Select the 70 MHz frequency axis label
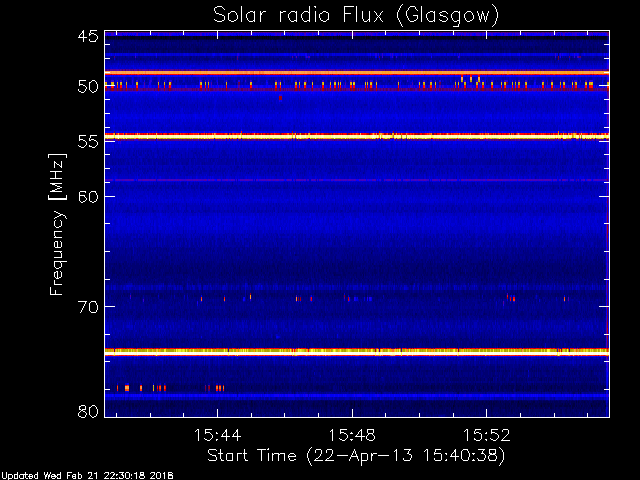 [x=88, y=307]
